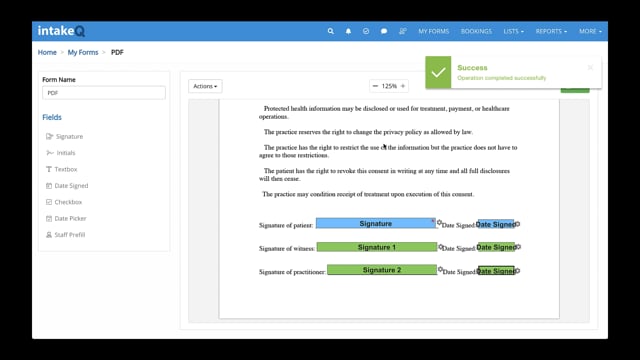This screenshot has height=360, width=640.
Task: Click the green success checkmark icon
Action: (438, 72)
